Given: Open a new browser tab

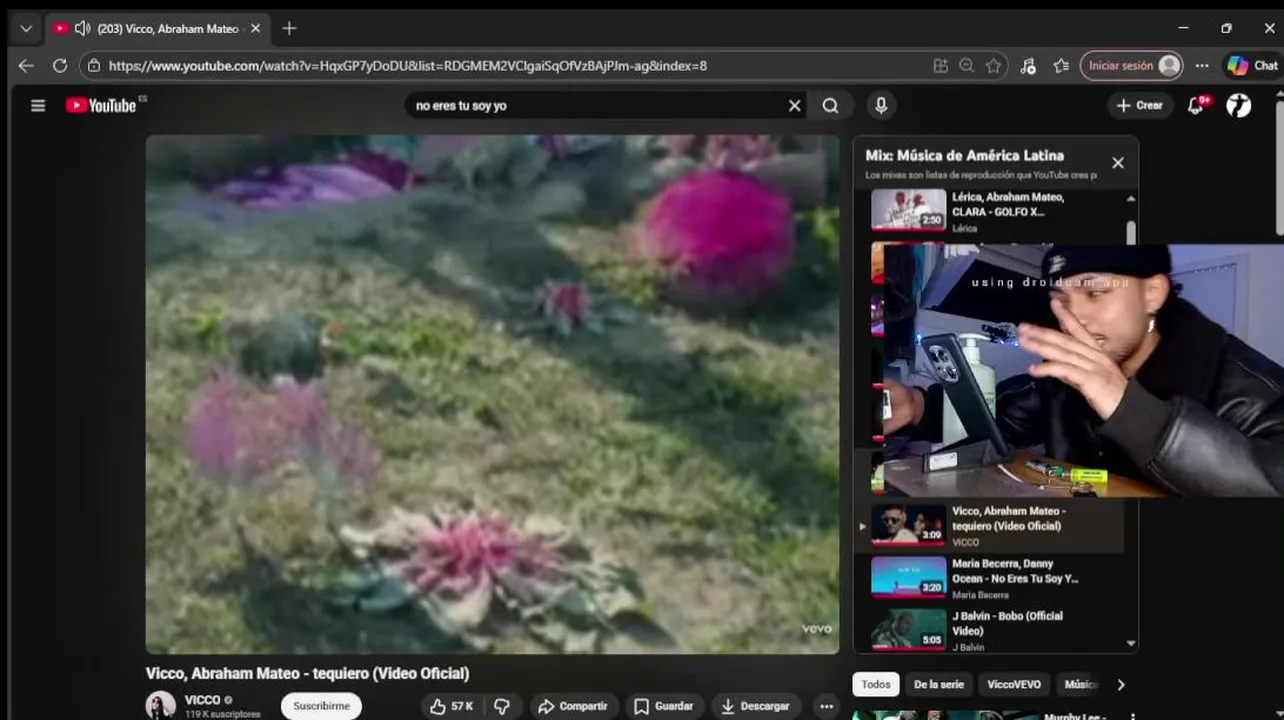Looking at the screenshot, I should click(x=289, y=29).
